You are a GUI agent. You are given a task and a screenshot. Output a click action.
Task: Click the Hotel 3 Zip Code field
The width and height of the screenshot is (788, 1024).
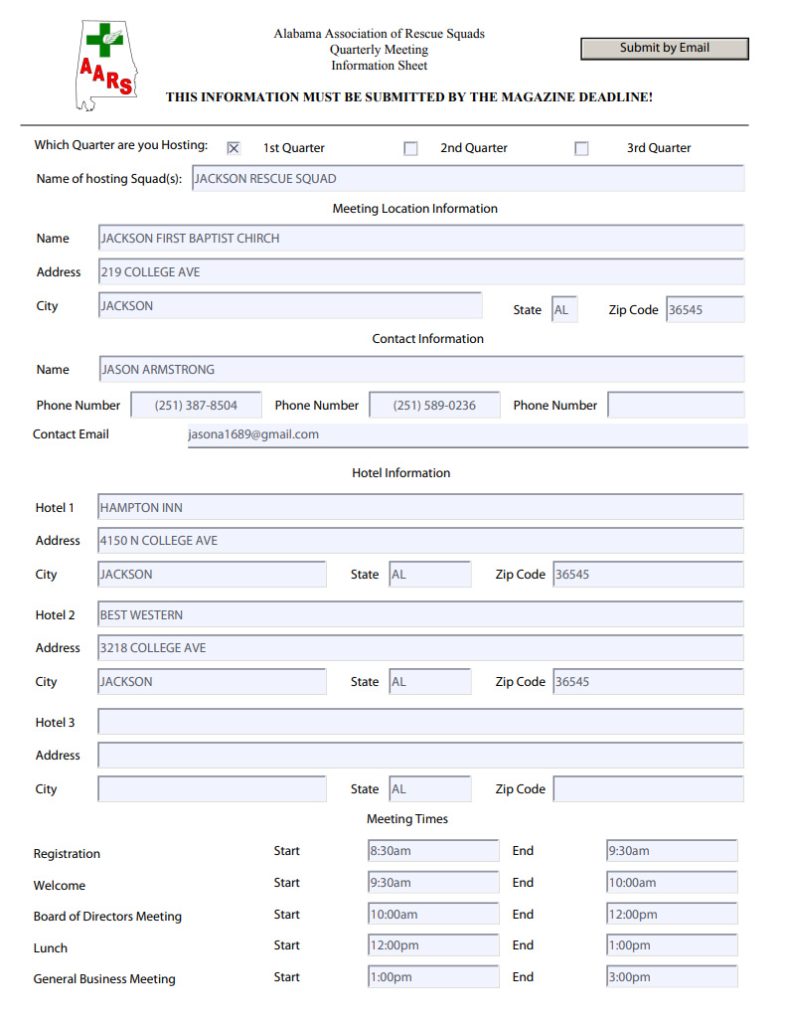tap(647, 789)
